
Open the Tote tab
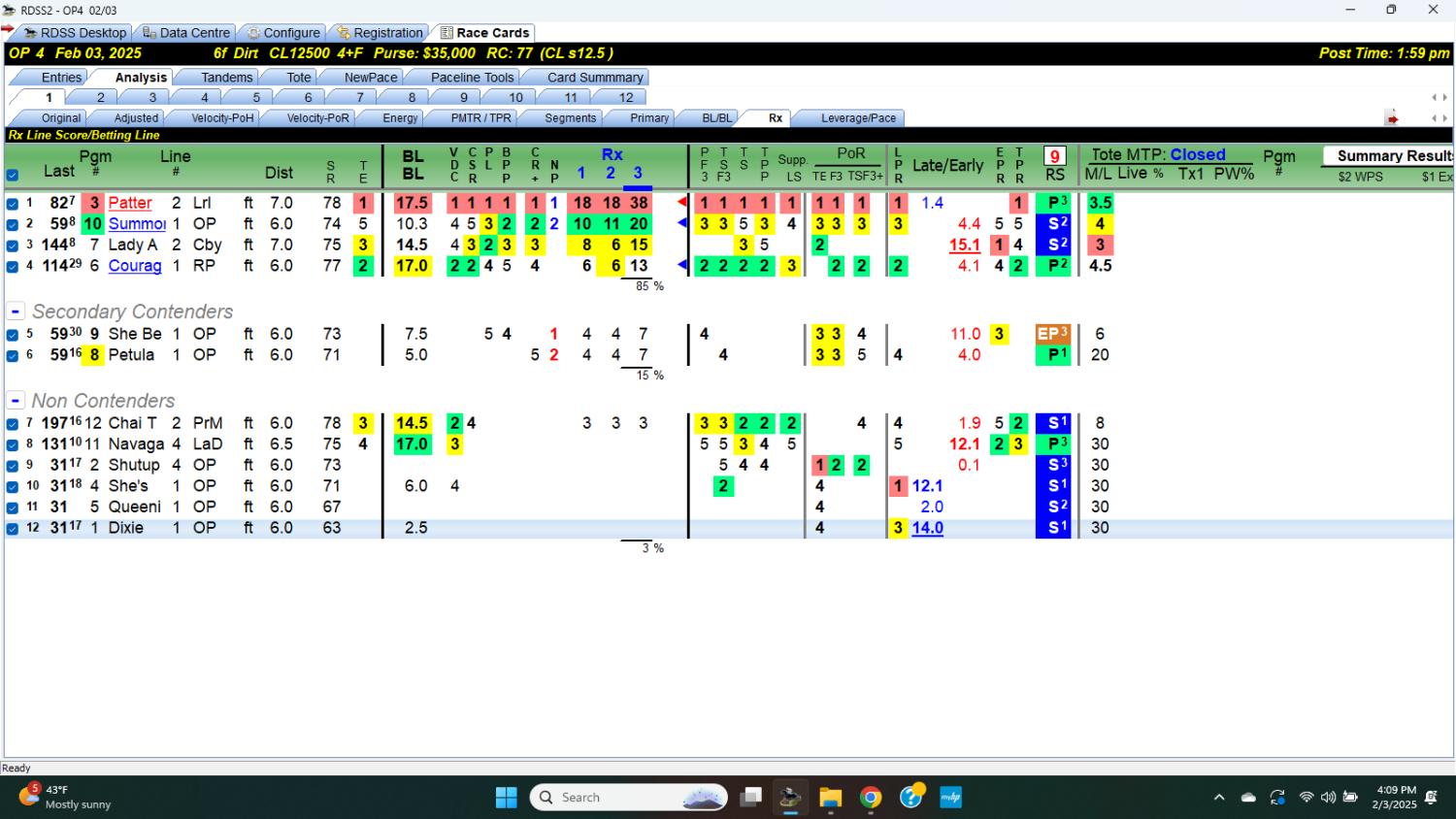299,77
